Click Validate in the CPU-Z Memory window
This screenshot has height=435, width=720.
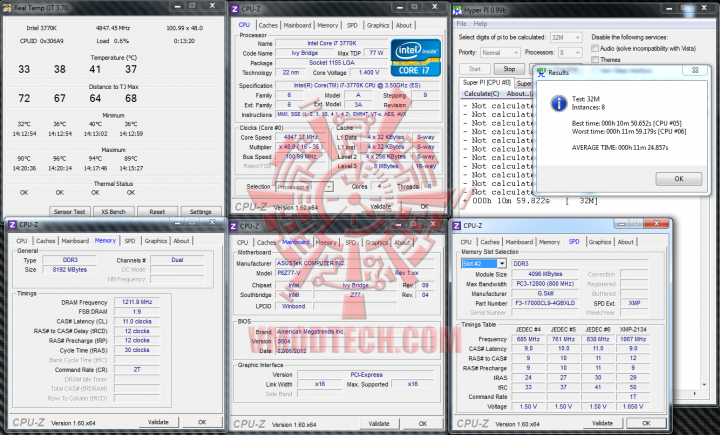pyautogui.click(x=158, y=422)
